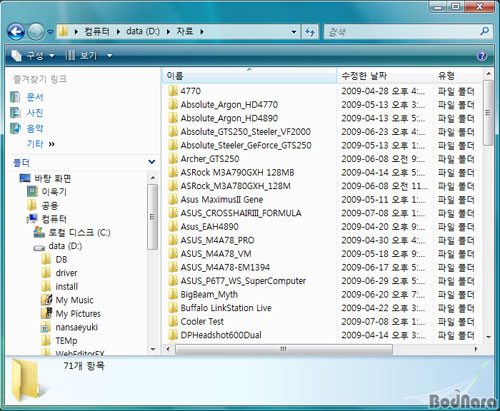Select data (D:) in address breadcrumb

click(143, 31)
